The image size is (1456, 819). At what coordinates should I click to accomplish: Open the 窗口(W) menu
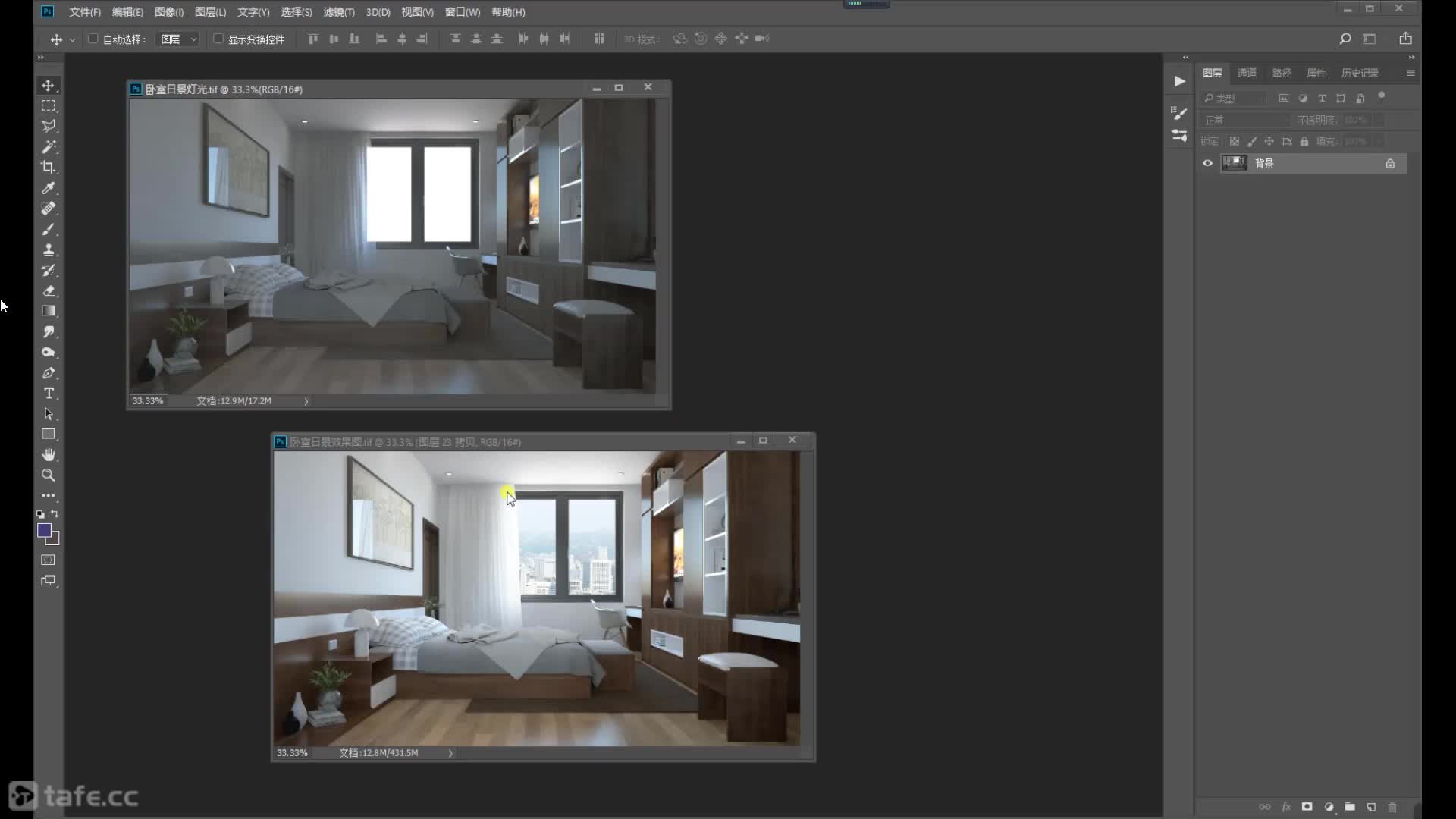coord(463,12)
